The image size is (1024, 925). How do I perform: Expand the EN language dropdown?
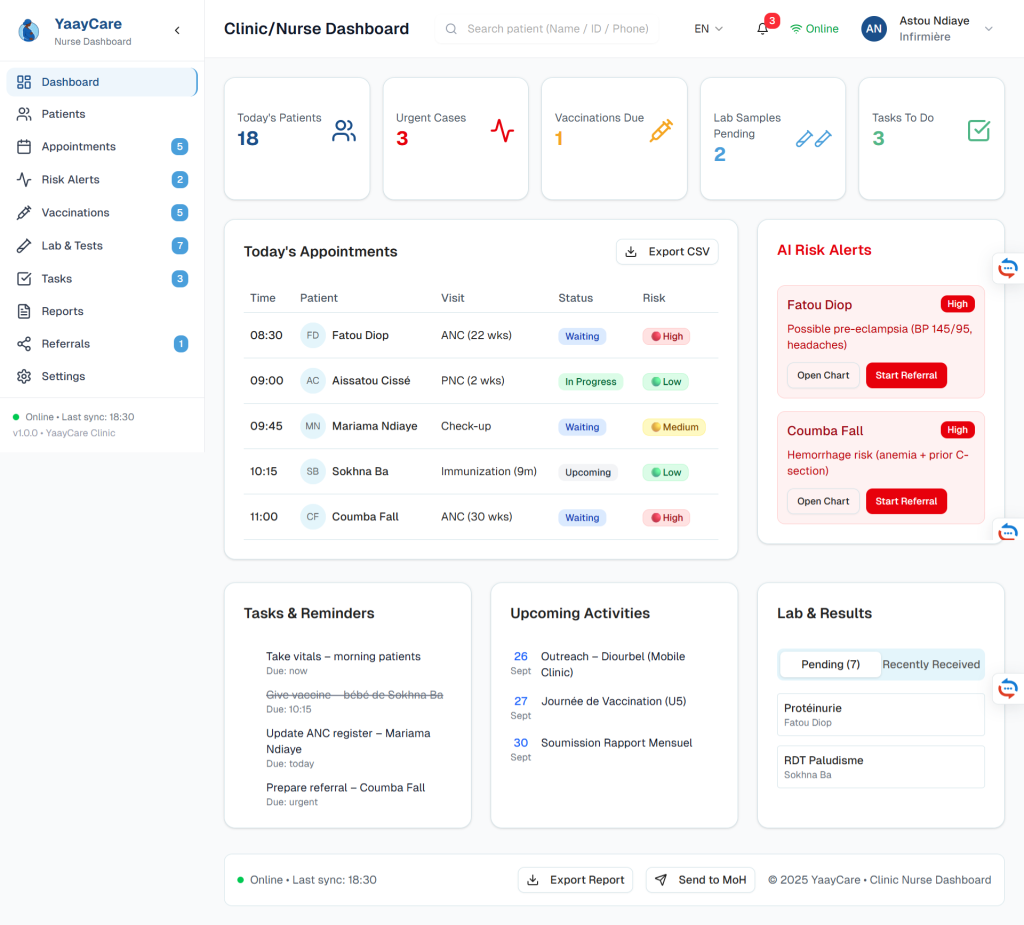708,29
